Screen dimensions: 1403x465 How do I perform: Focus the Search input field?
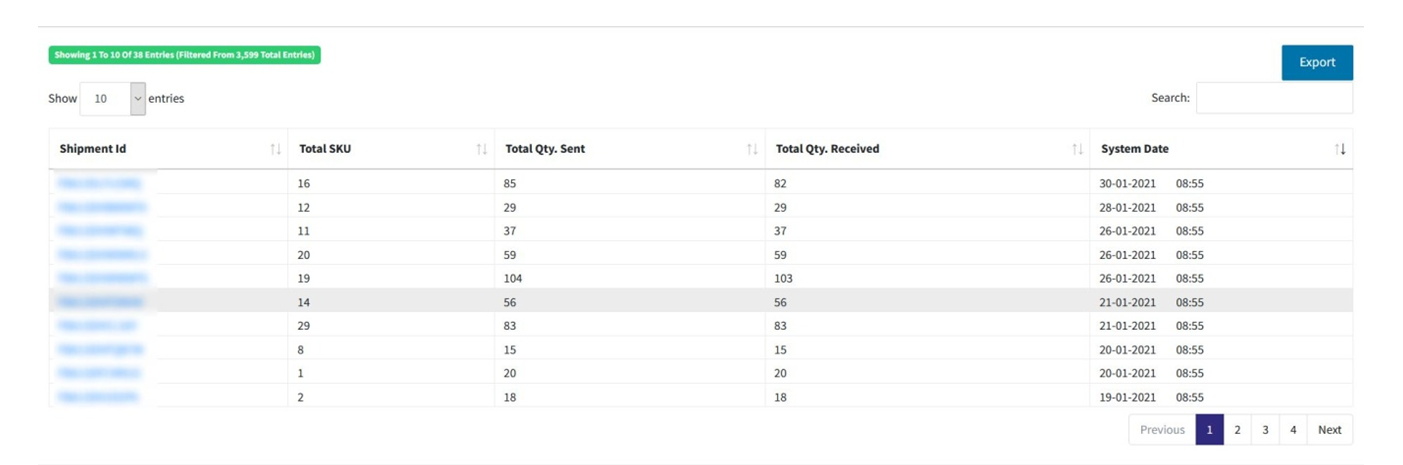[1274, 98]
